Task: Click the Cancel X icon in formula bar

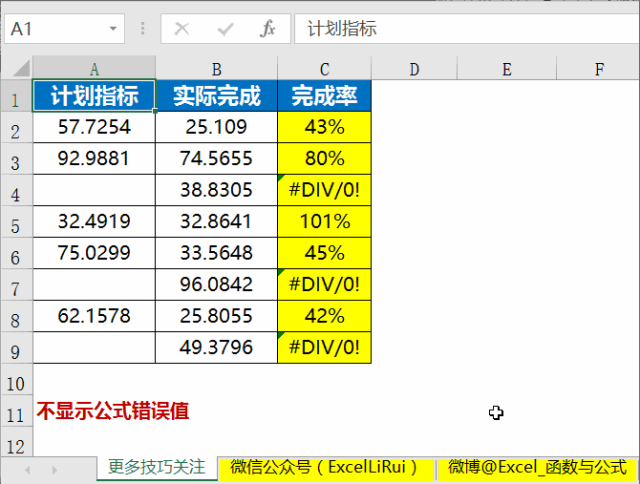Action: (x=182, y=29)
